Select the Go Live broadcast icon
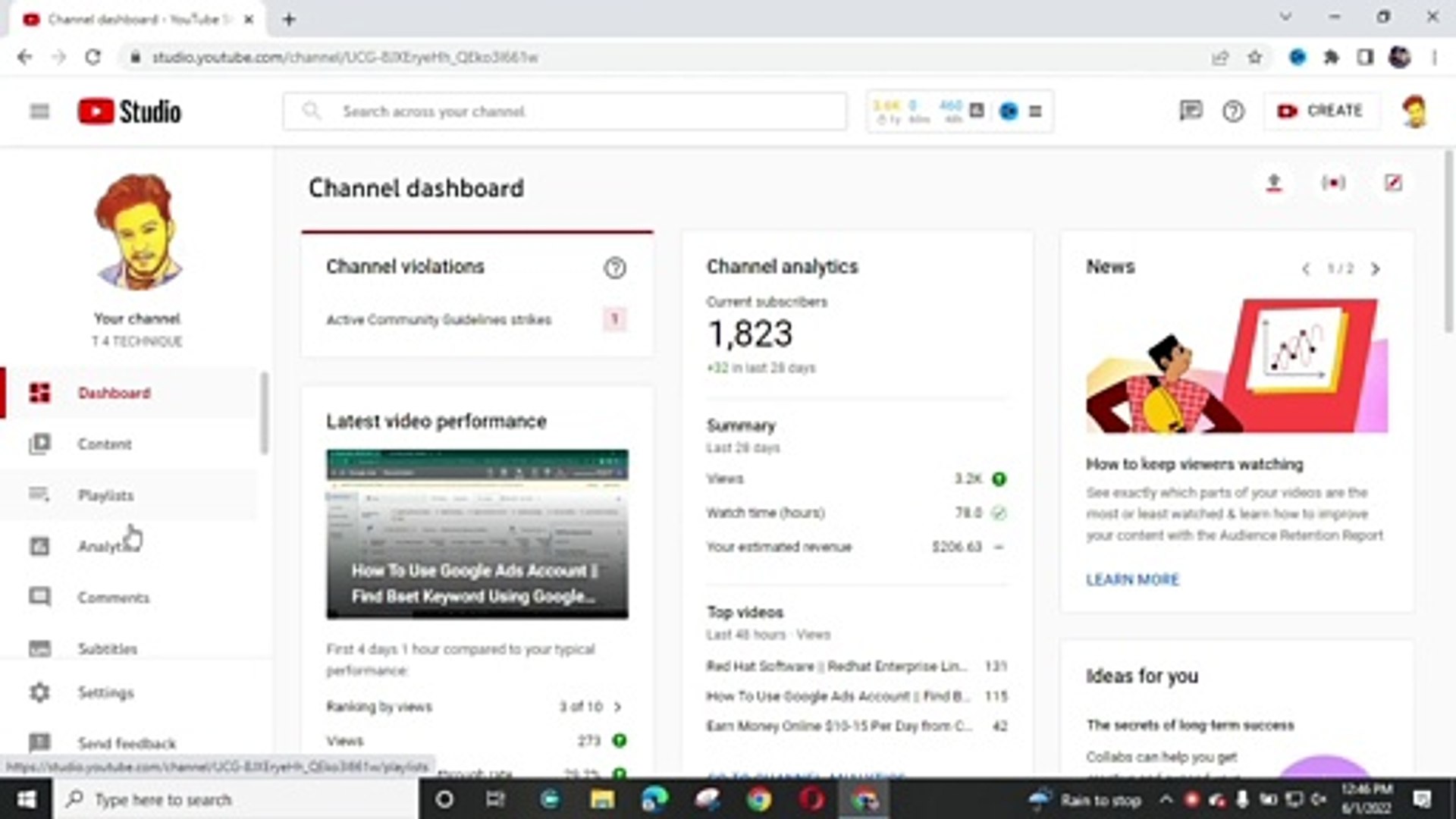1456x819 pixels. [x=1333, y=183]
